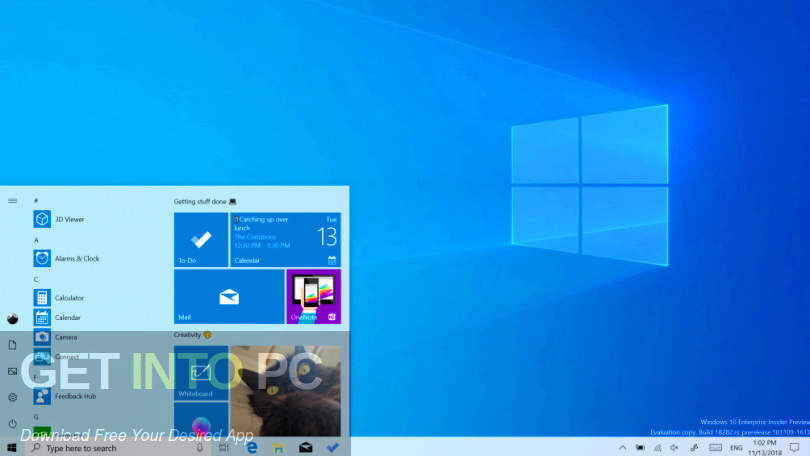Click the pen workspace tray icon
This screenshot has height=456, width=810.
(694, 448)
